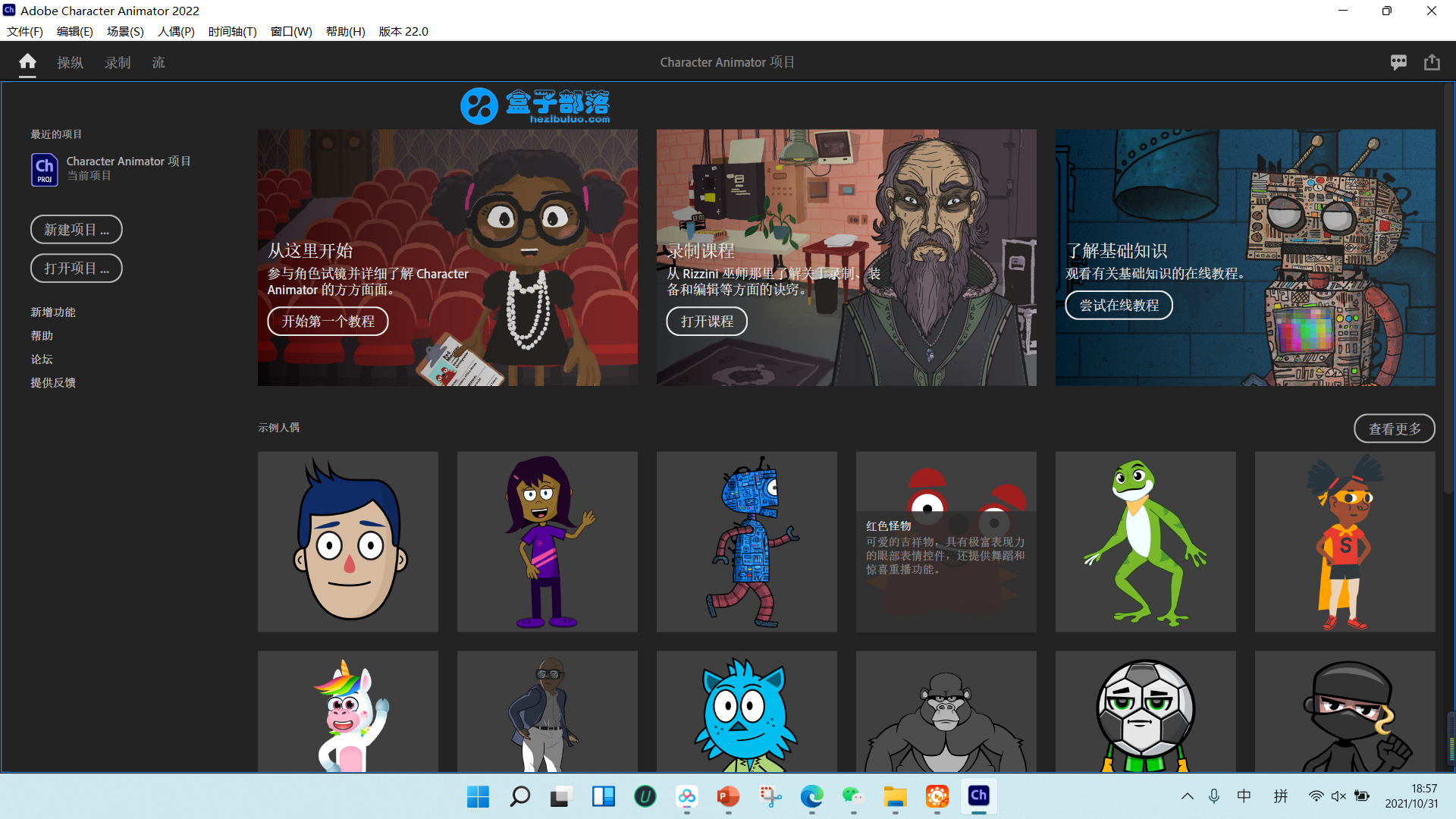Click the muted volume tray icon

coord(1338,796)
